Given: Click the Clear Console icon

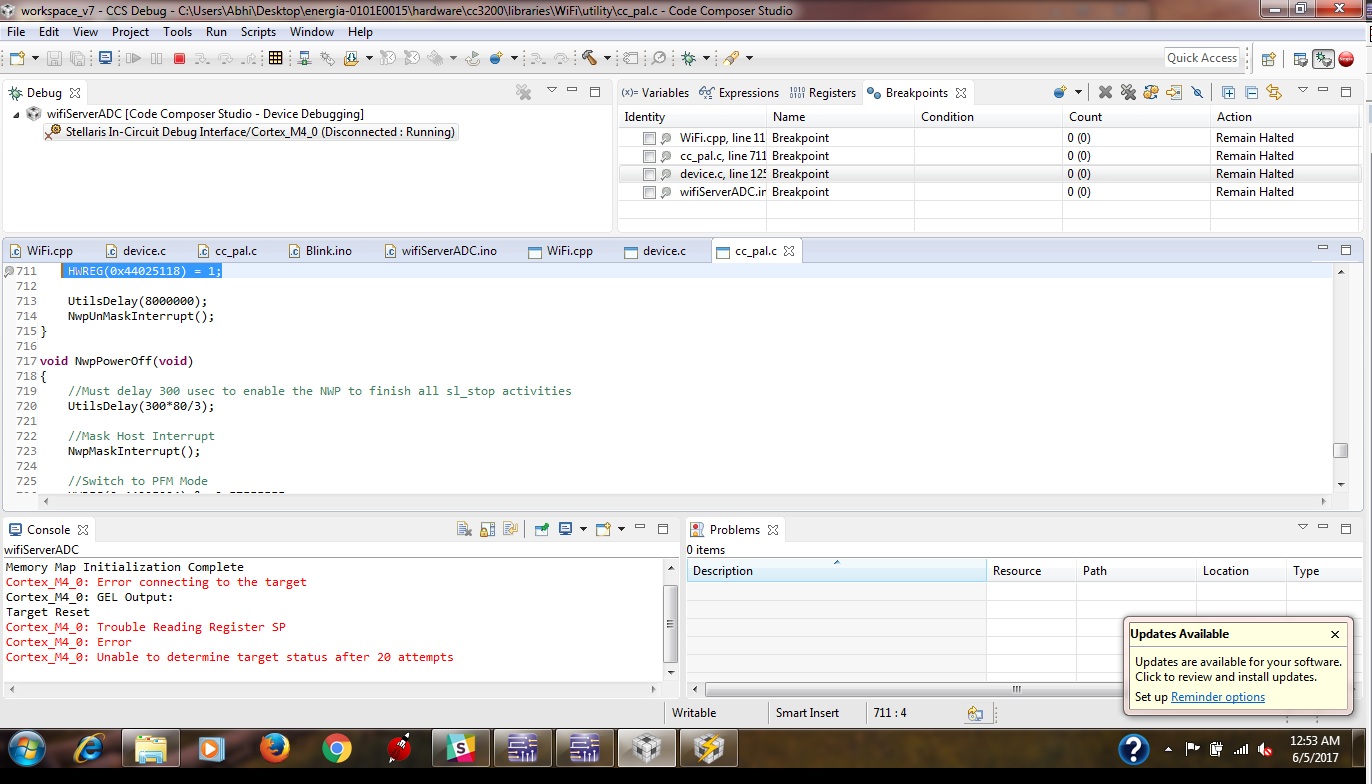Looking at the screenshot, I should coord(464,530).
